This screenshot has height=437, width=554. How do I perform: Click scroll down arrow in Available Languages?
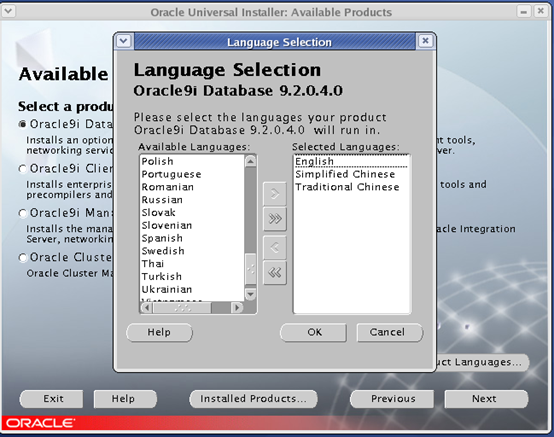click(250, 294)
